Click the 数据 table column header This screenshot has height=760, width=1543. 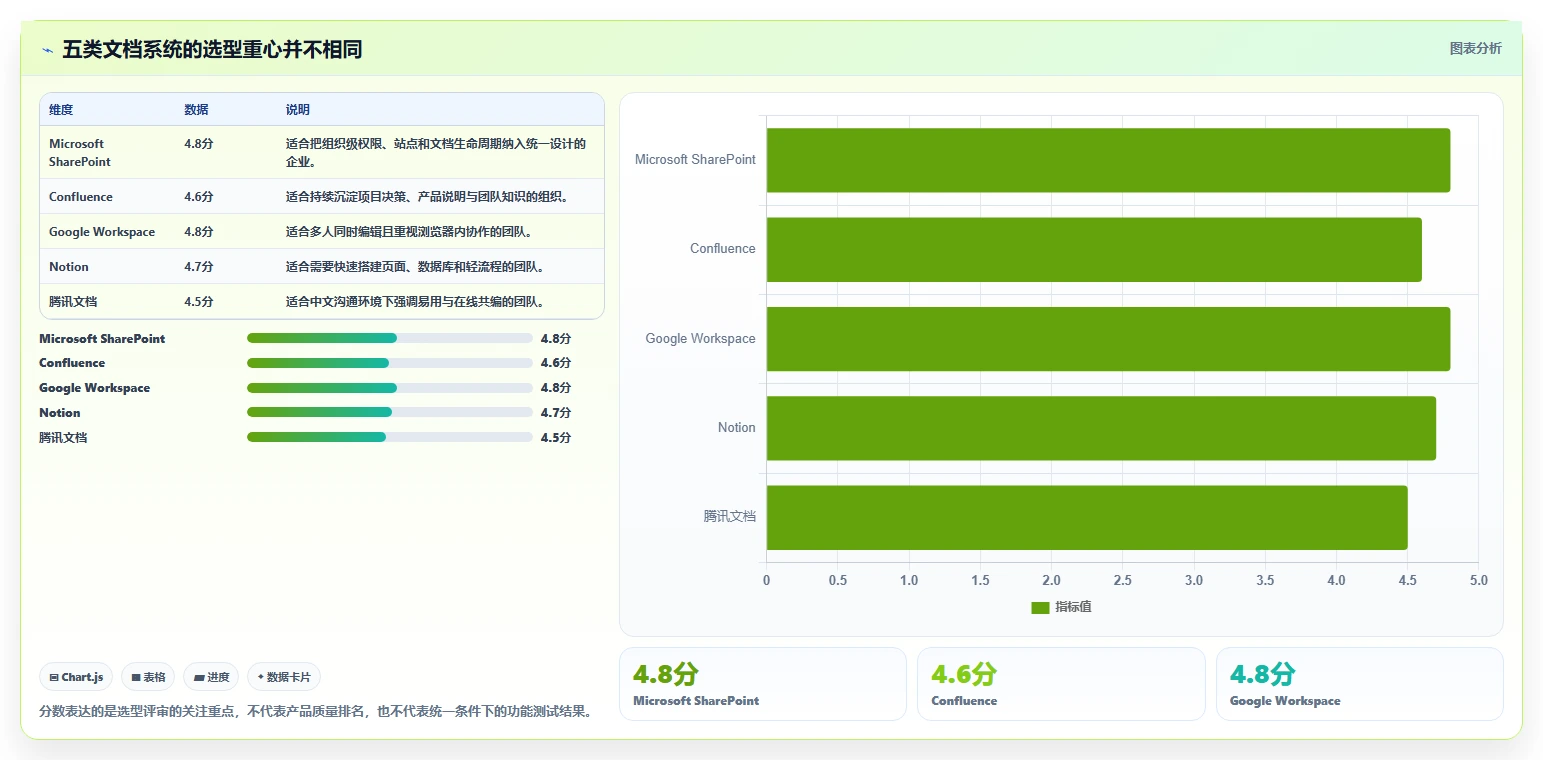196,110
